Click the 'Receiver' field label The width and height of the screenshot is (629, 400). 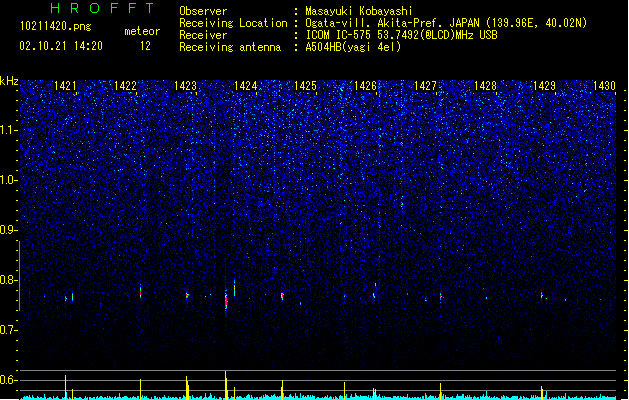click(203, 35)
